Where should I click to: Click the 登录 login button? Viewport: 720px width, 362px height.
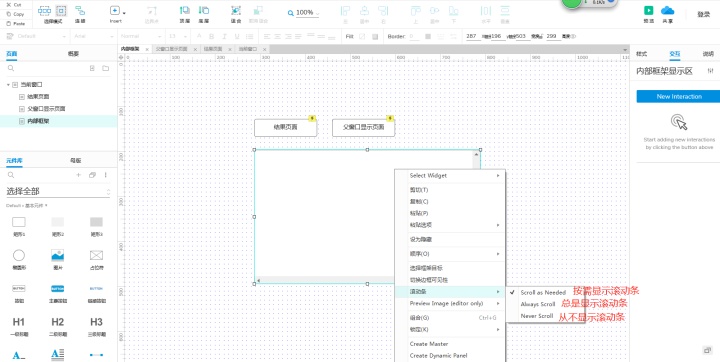click(x=704, y=14)
